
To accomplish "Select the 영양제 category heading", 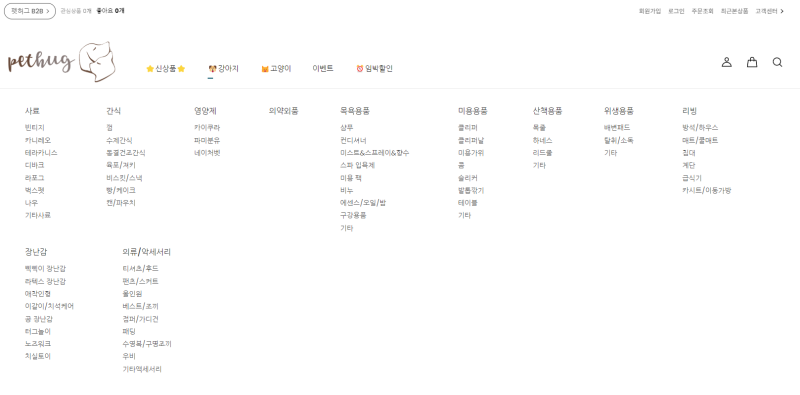I will [205, 111].
